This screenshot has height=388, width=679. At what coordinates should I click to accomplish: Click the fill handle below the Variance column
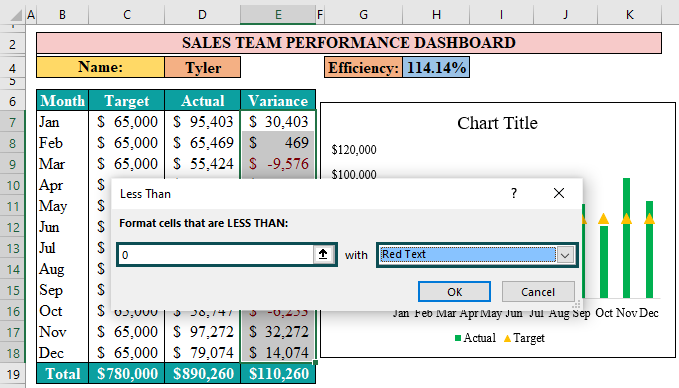(x=315, y=363)
